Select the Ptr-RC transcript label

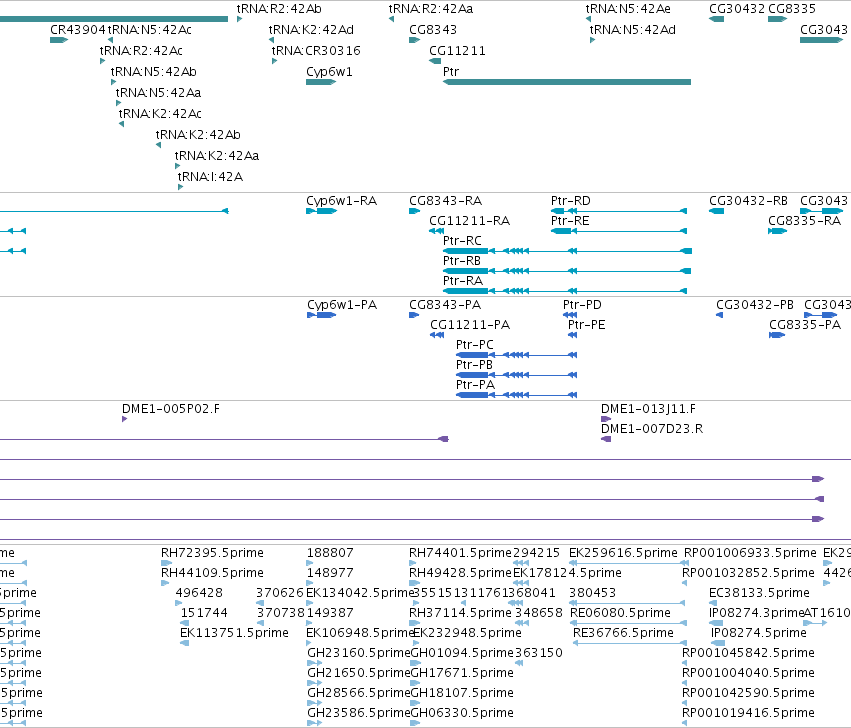(x=462, y=241)
